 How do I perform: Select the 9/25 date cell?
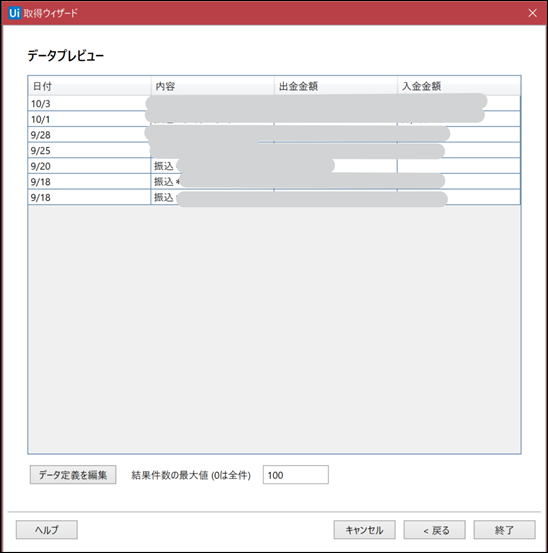(x=89, y=150)
